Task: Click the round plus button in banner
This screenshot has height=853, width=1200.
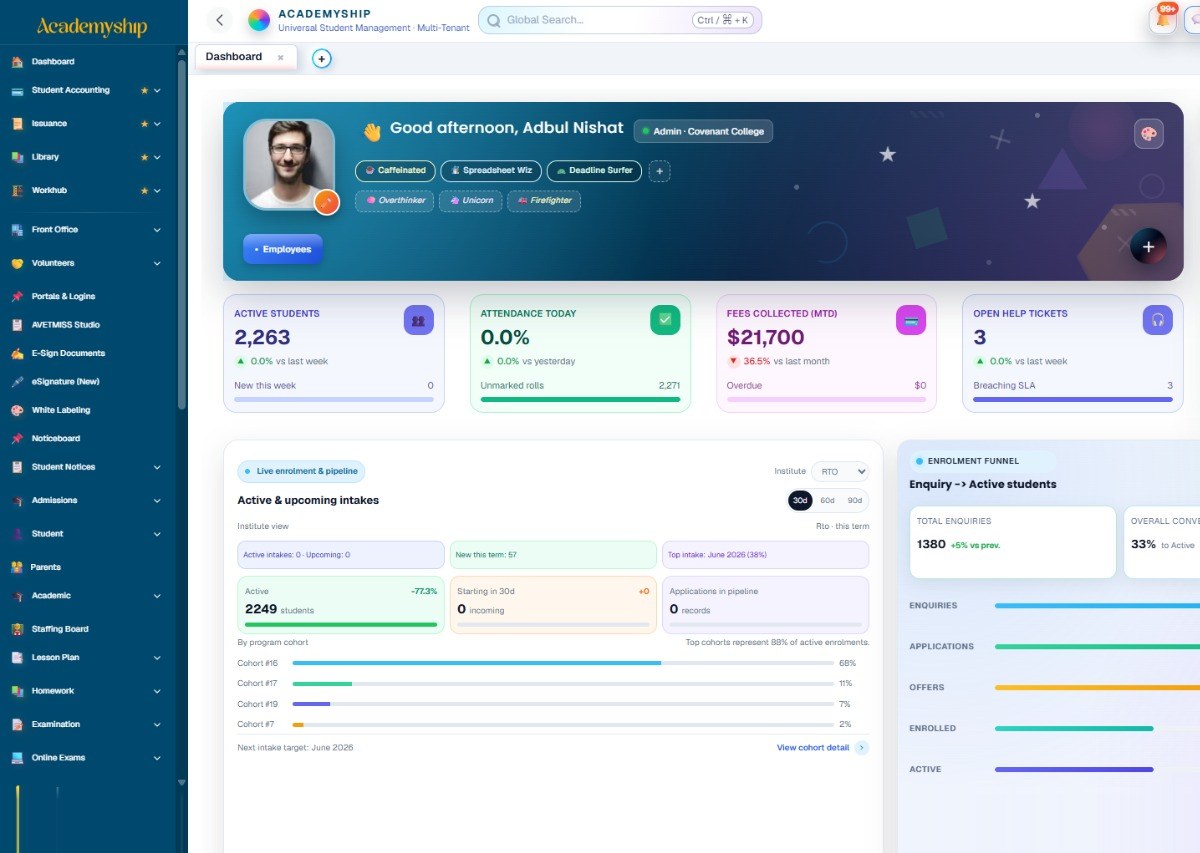Action: point(1148,246)
